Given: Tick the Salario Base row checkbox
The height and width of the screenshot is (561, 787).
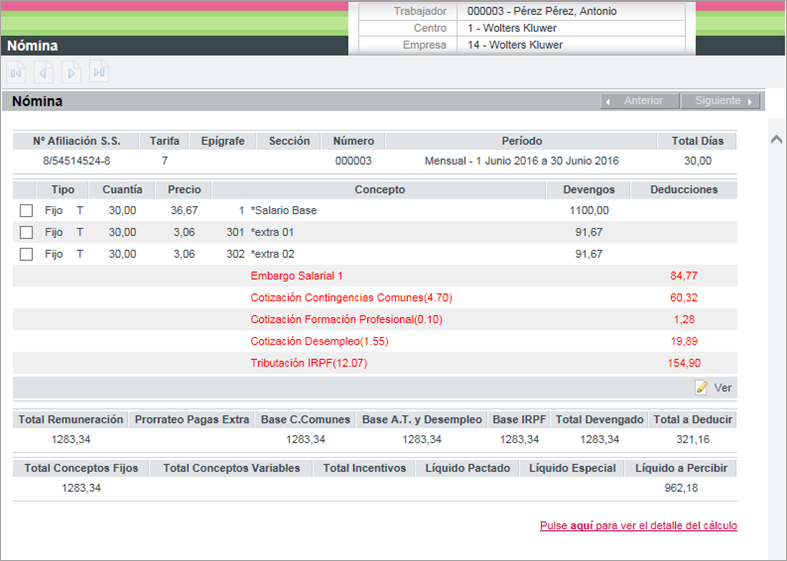Looking at the screenshot, I should 27,211.
